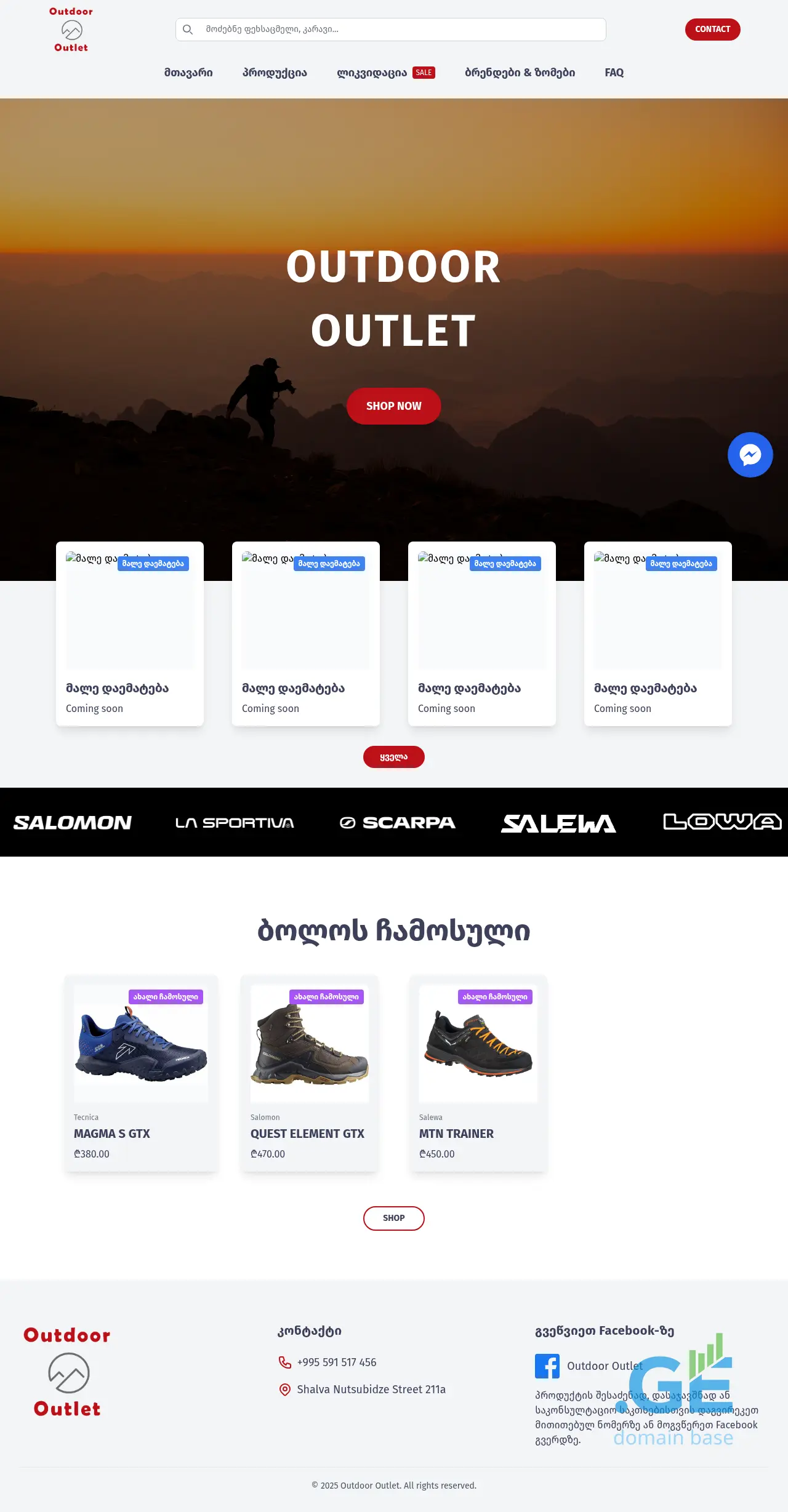Viewport: 788px width, 1512px height.
Task: Open the პროდუქცია menu item
Action: tap(275, 73)
